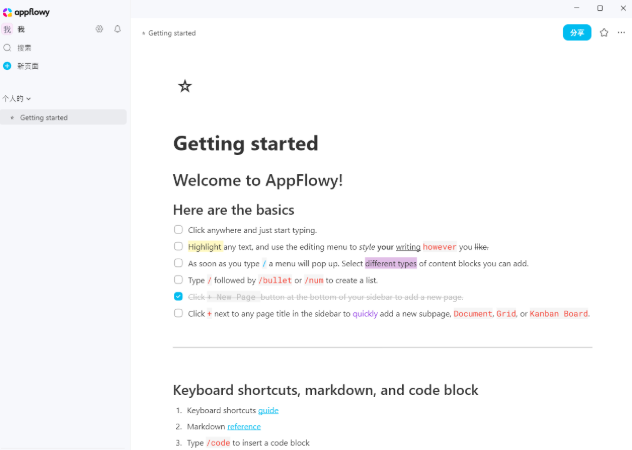
Task: Open the three-dot more options menu
Action: [621, 33]
